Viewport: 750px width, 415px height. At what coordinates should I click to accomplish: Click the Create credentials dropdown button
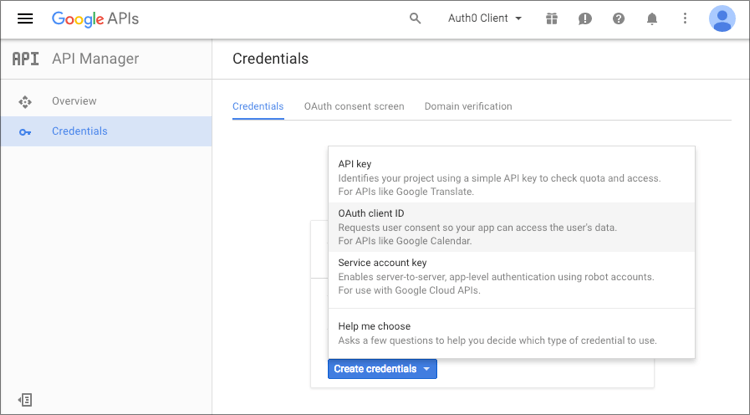tap(382, 369)
